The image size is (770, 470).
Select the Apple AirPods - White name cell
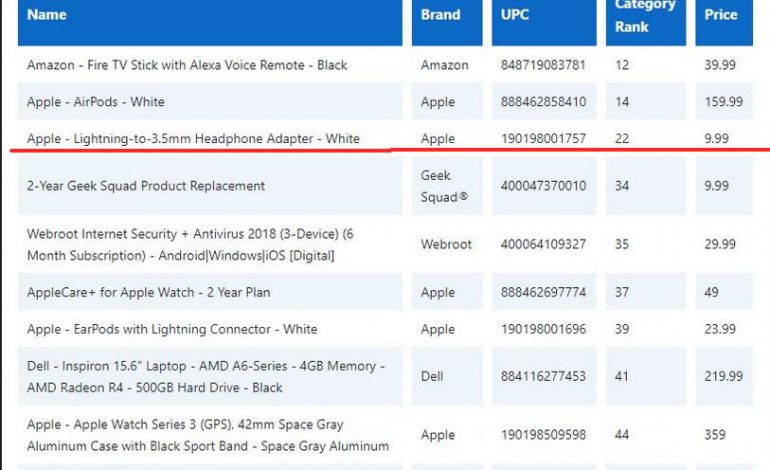(x=96, y=102)
